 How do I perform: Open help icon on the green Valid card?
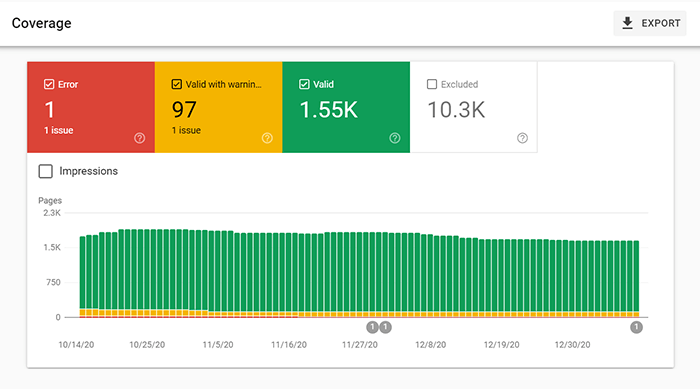click(x=395, y=138)
